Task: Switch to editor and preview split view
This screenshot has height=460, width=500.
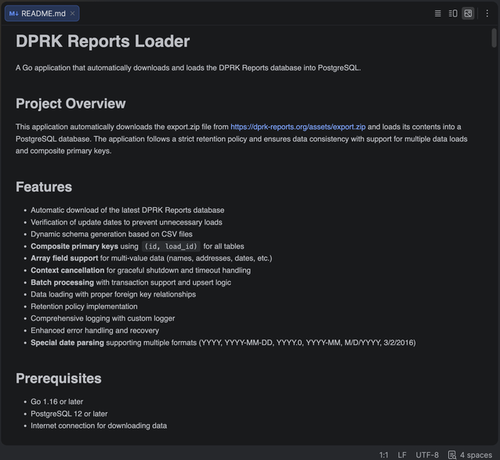Action: (453, 13)
